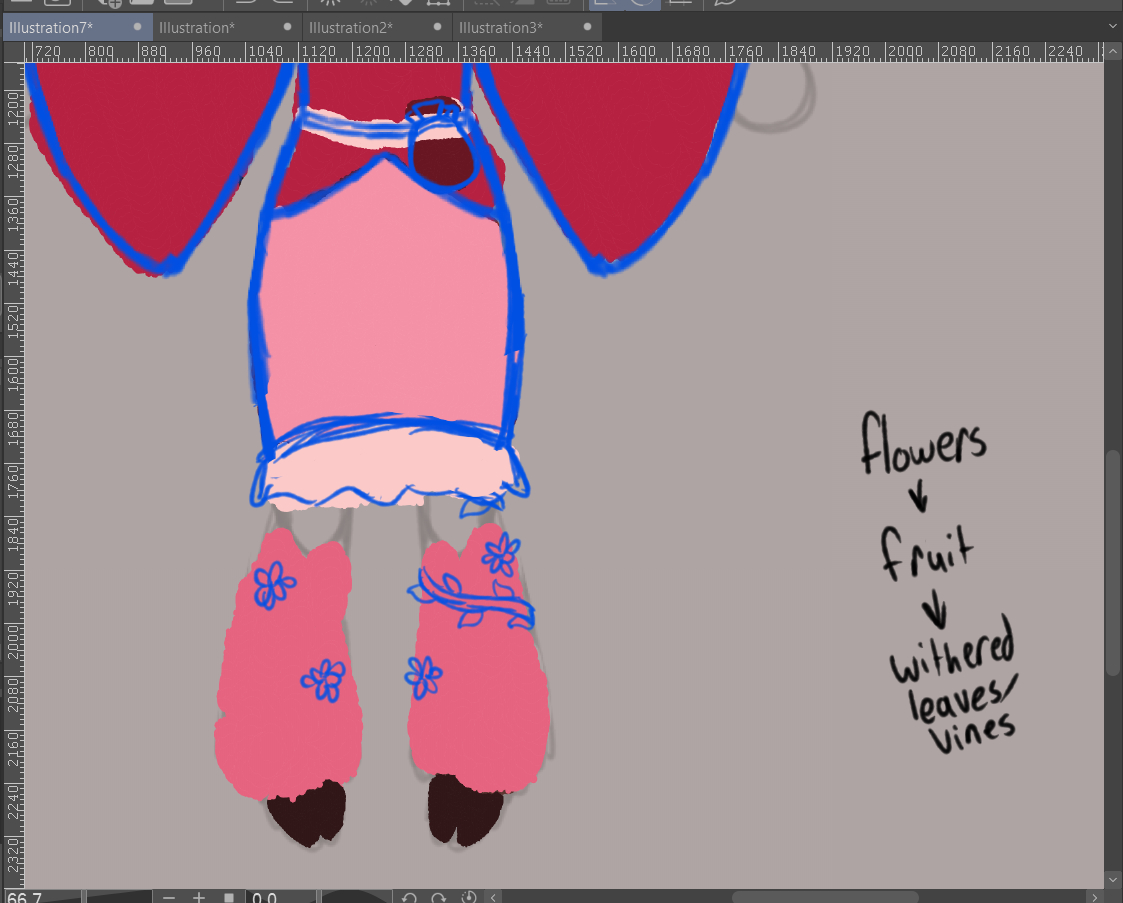Click the scroll left arrow on horizontal scrollbar
Image resolution: width=1123 pixels, height=903 pixels.
pos(493,897)
